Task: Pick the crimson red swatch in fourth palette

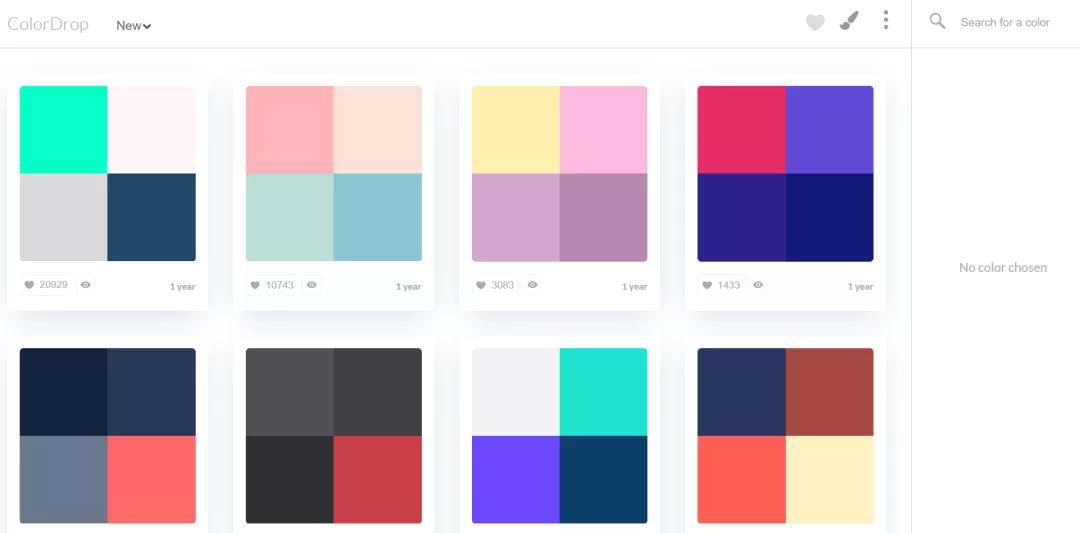Action: 741,129
